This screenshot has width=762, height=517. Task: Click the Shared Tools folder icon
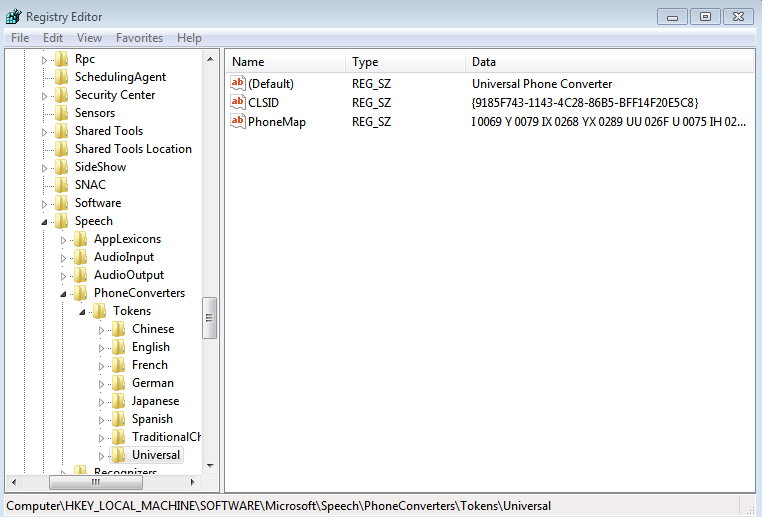[x=62, y=131]
